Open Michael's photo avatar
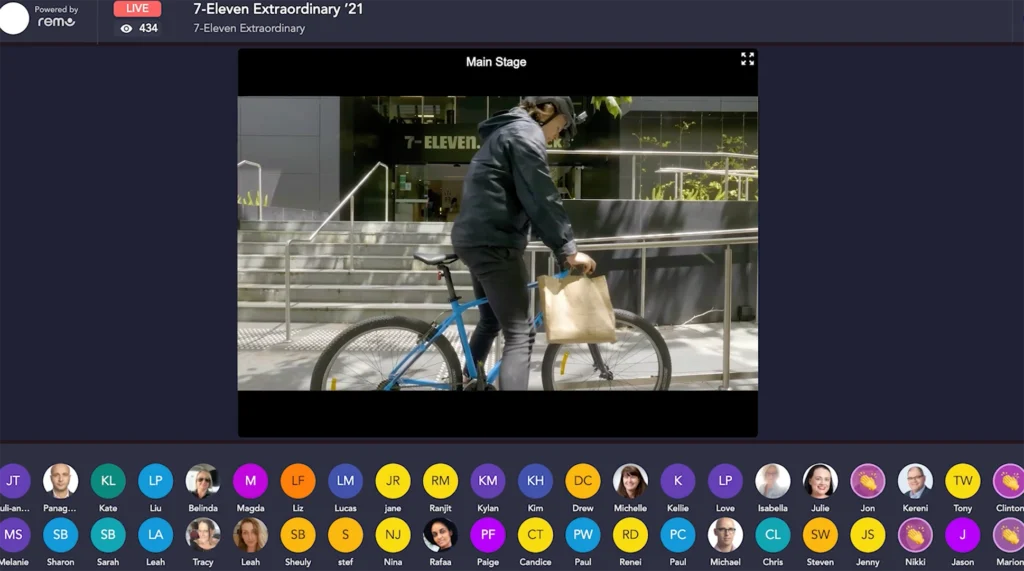 pyautogui.click(x=725, y=535)
